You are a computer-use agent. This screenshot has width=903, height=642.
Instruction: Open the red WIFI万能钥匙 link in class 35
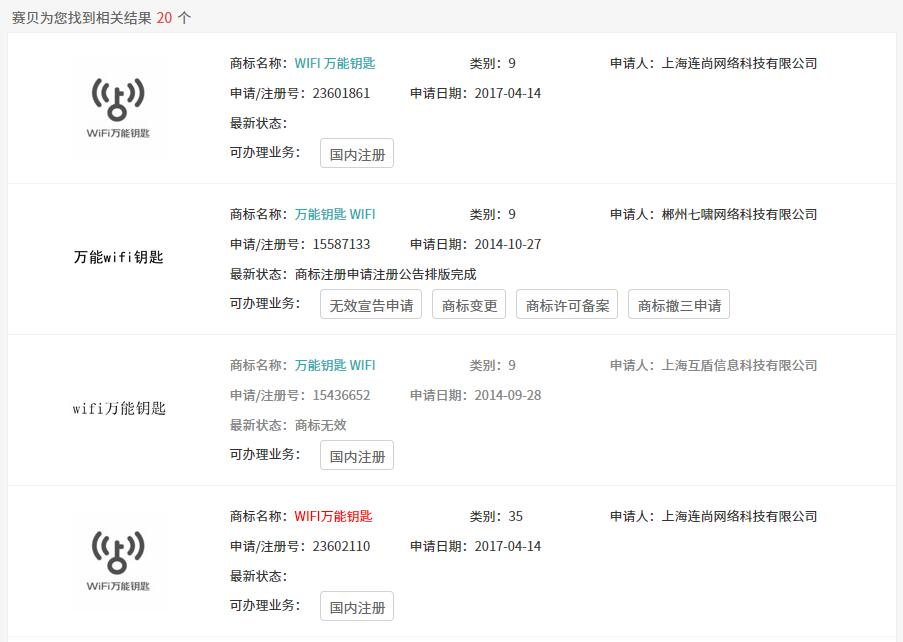[x=333, y=516]
